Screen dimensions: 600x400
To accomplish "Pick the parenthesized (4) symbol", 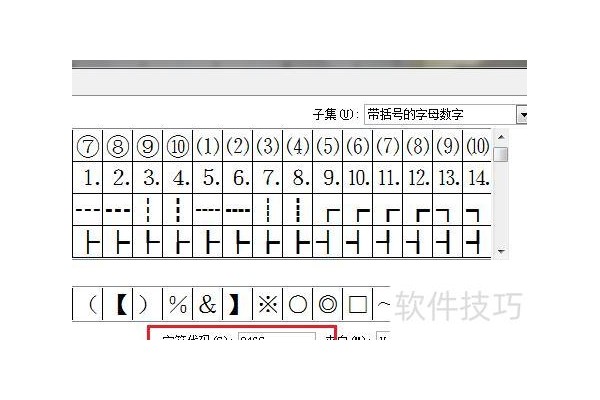I will click(298, 146).
